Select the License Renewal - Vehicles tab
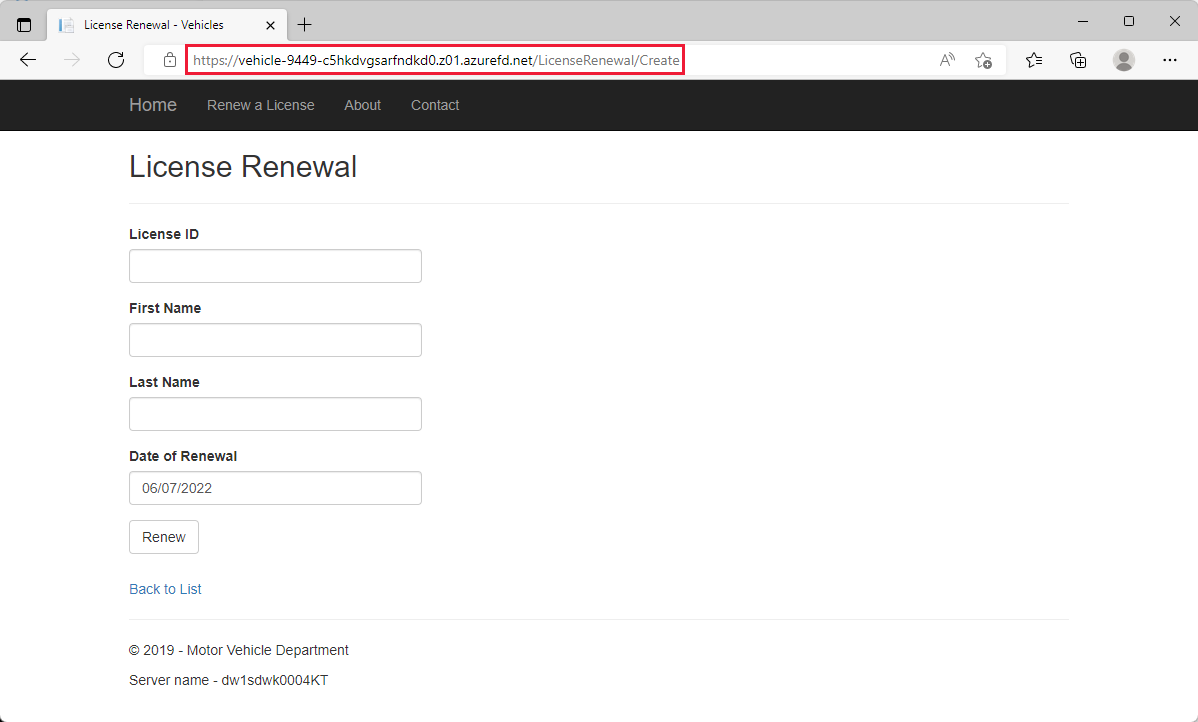1198x722 pixels. 167,25
